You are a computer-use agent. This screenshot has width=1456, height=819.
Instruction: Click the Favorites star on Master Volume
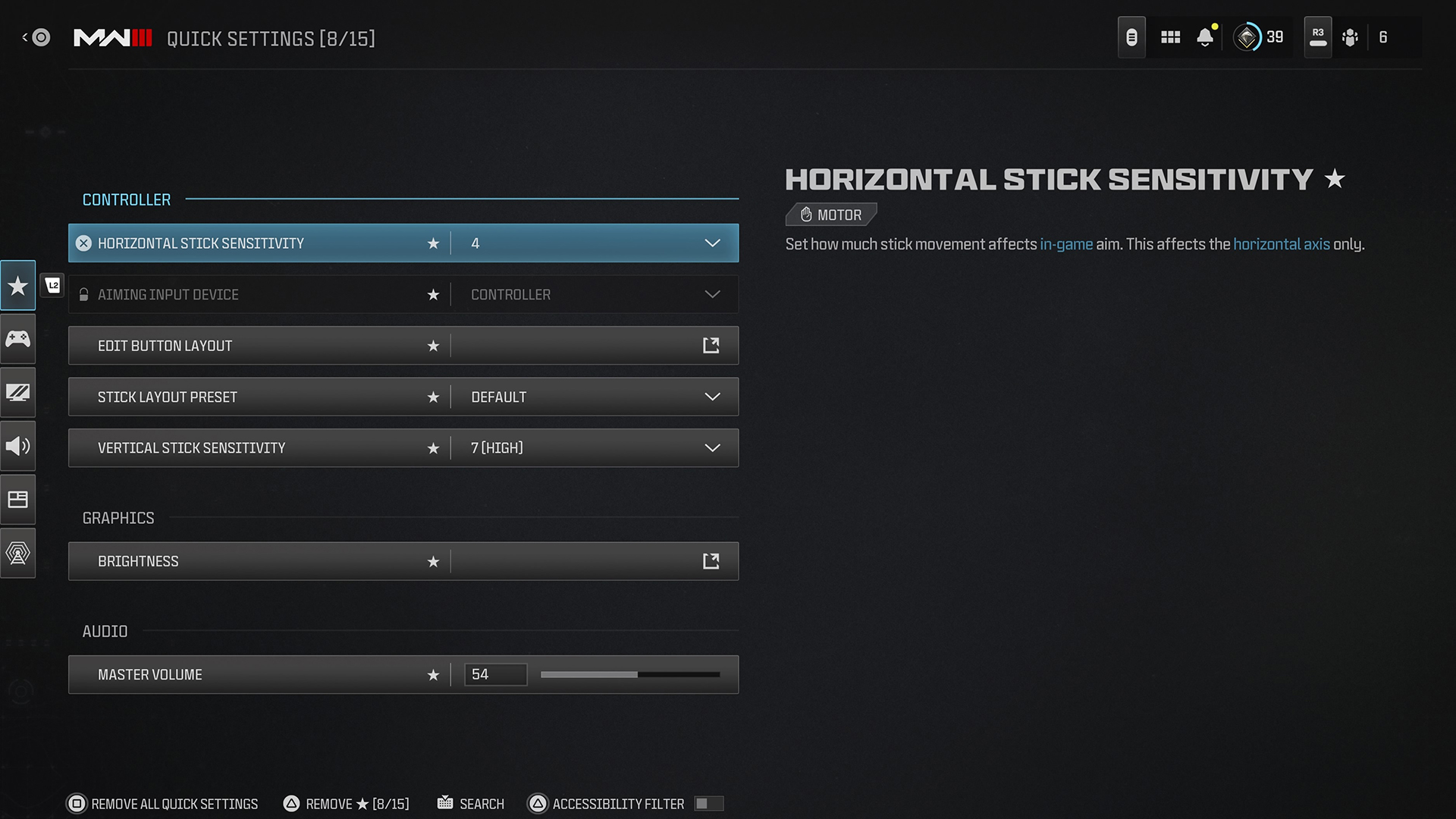click(432, 674)
